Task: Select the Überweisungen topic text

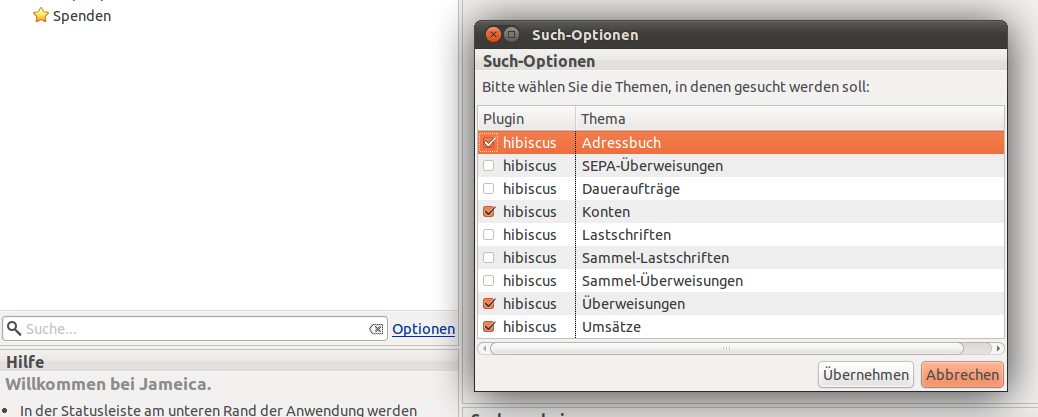Action: tap(634, 304)
